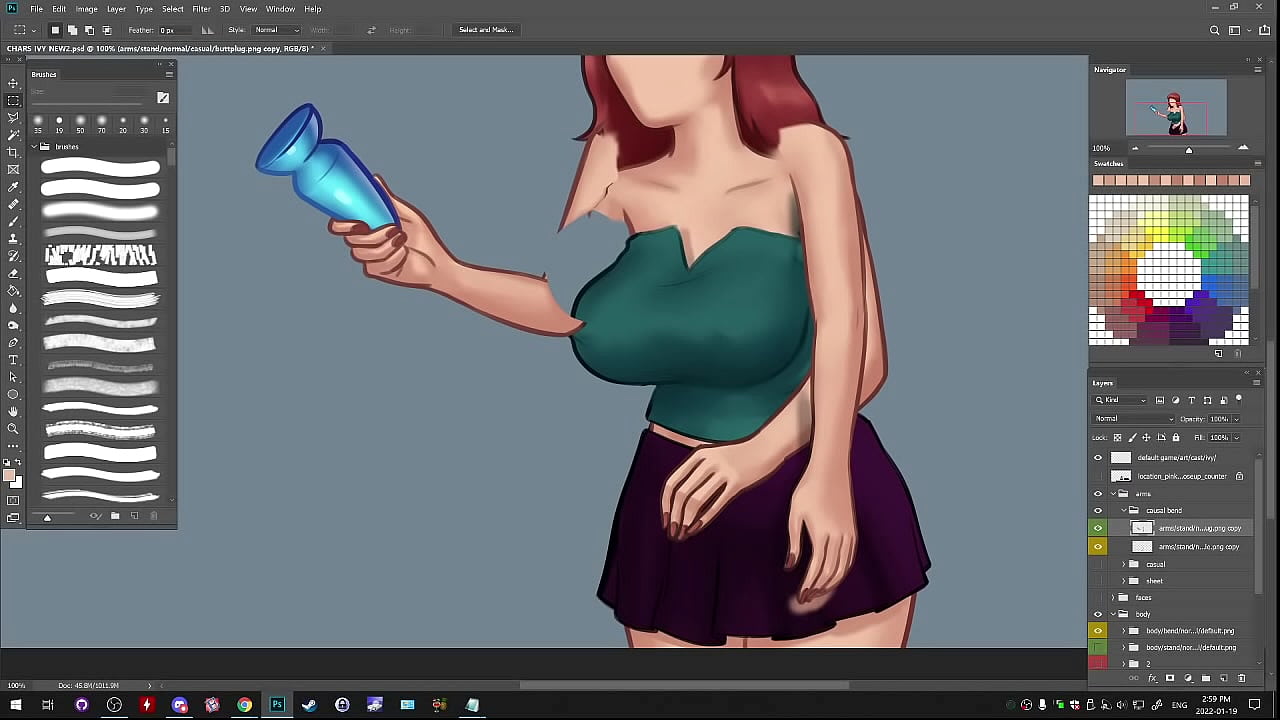Choose the Eraser tool
Screen dimensions: 1280x720
coord(13,273)
